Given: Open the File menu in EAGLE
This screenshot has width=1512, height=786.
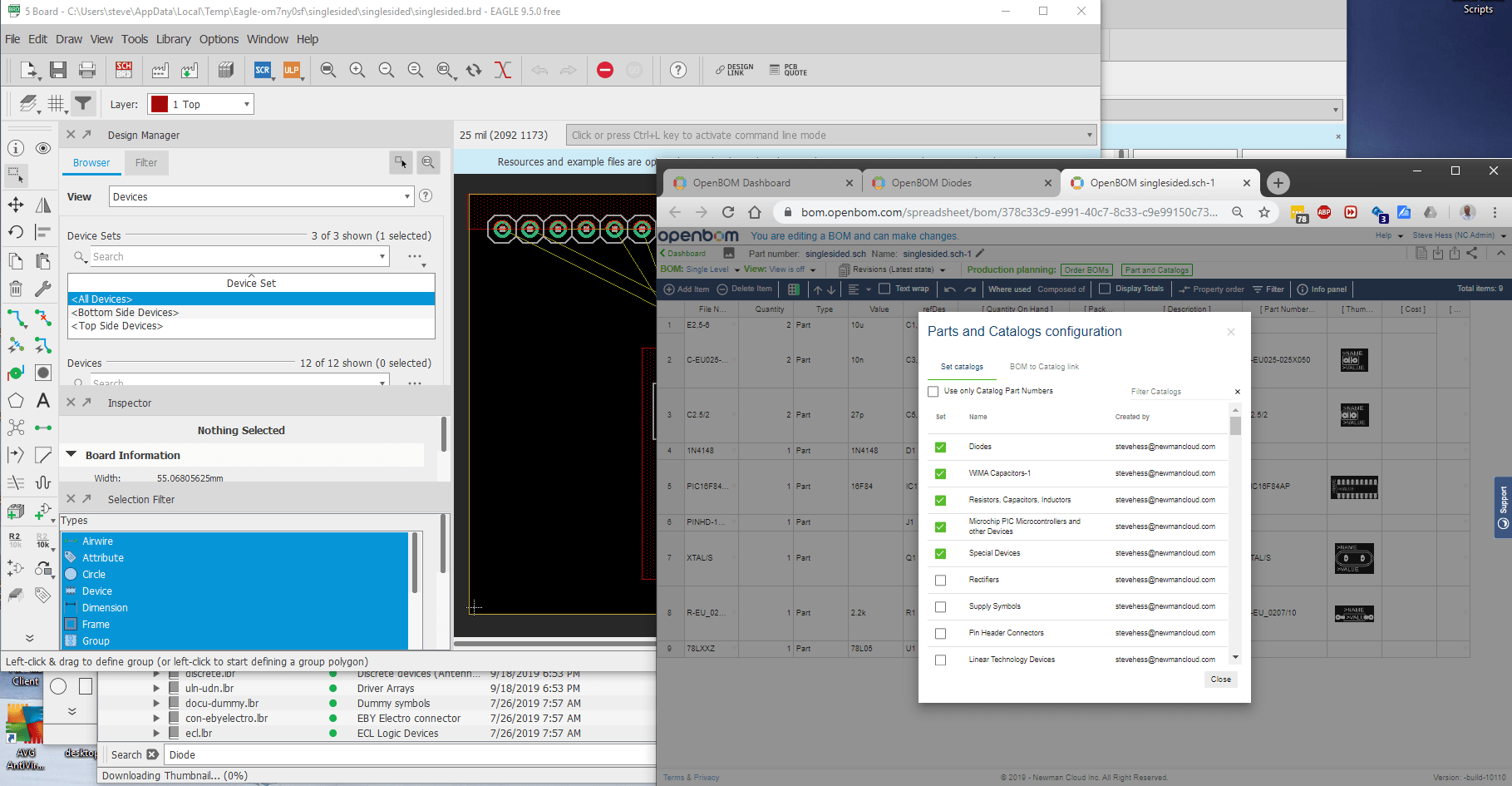Looking at the screenshot, I should 12,39.
